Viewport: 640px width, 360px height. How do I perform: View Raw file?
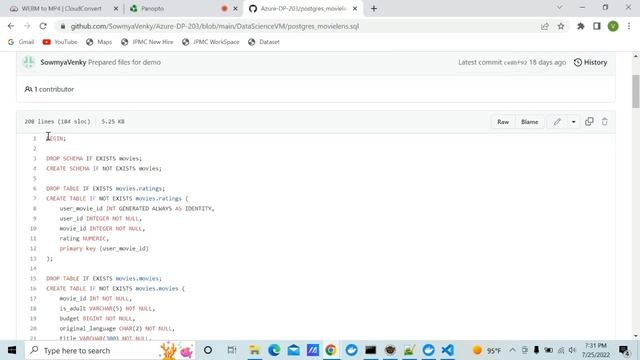[503, 122]
